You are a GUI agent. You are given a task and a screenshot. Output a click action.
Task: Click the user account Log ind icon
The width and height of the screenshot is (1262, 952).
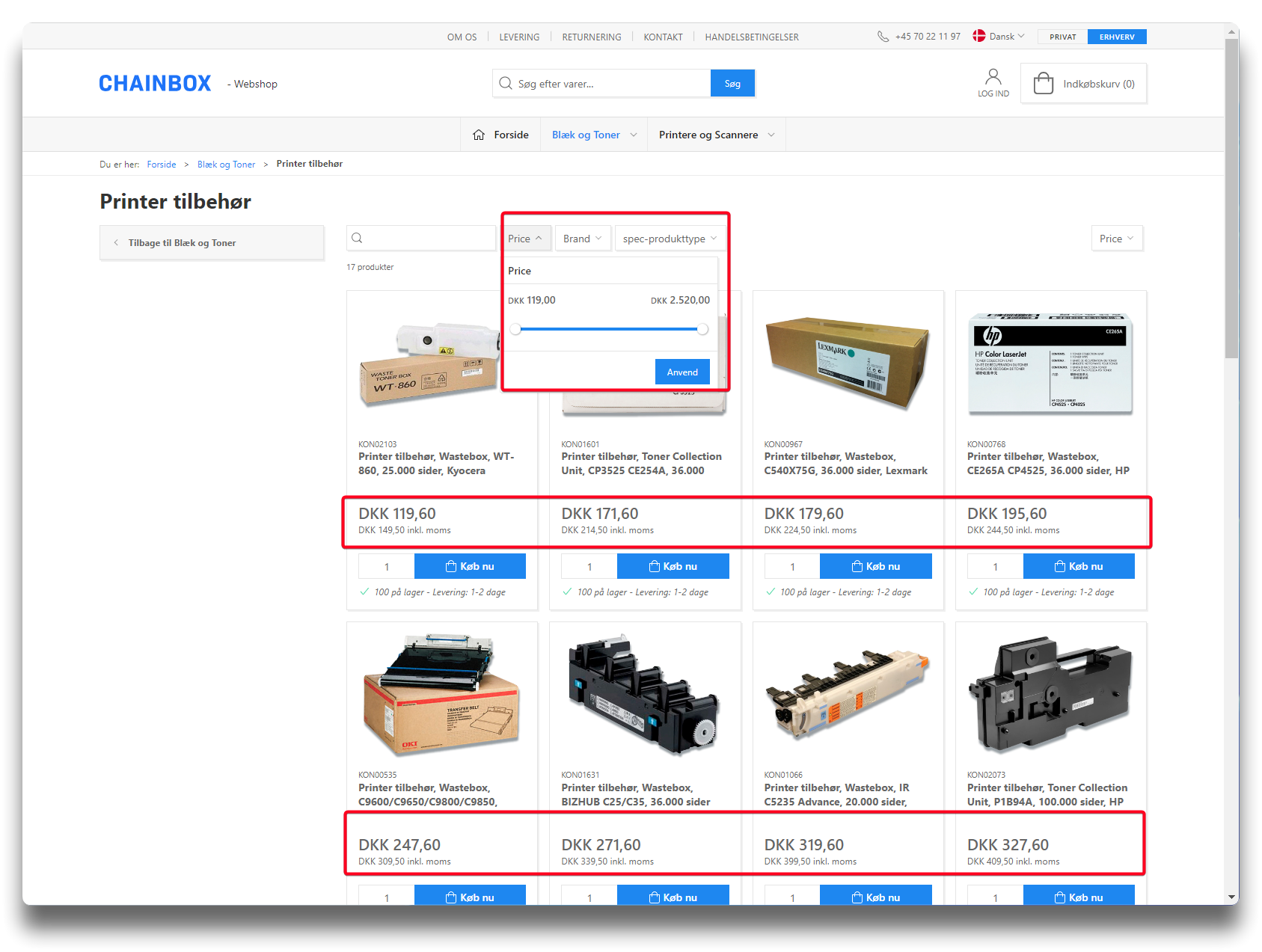(x=993, y=77)
